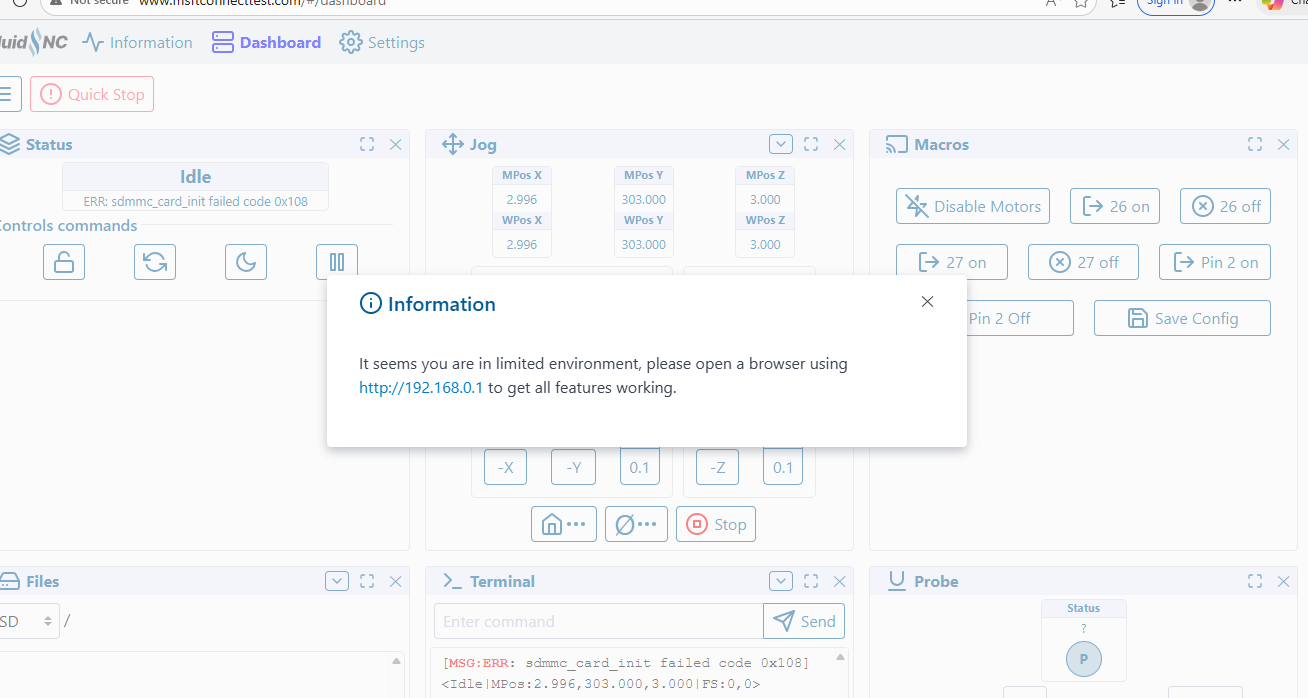
Task: Click the refresh reset icon in Status panel
Action: tap(155, 262)
